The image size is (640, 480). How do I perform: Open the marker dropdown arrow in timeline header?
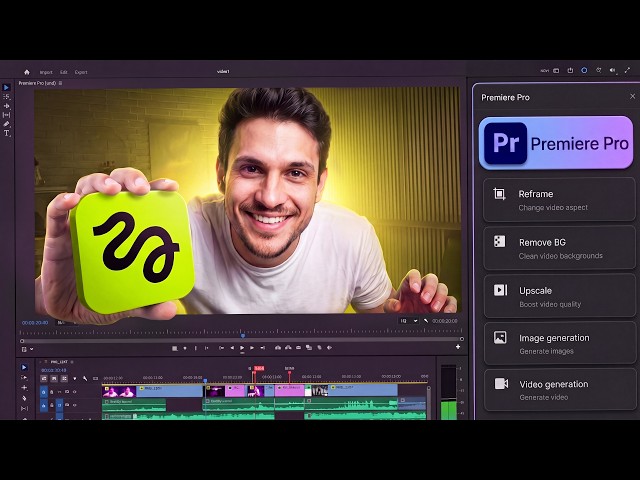[x=75, y=379]
